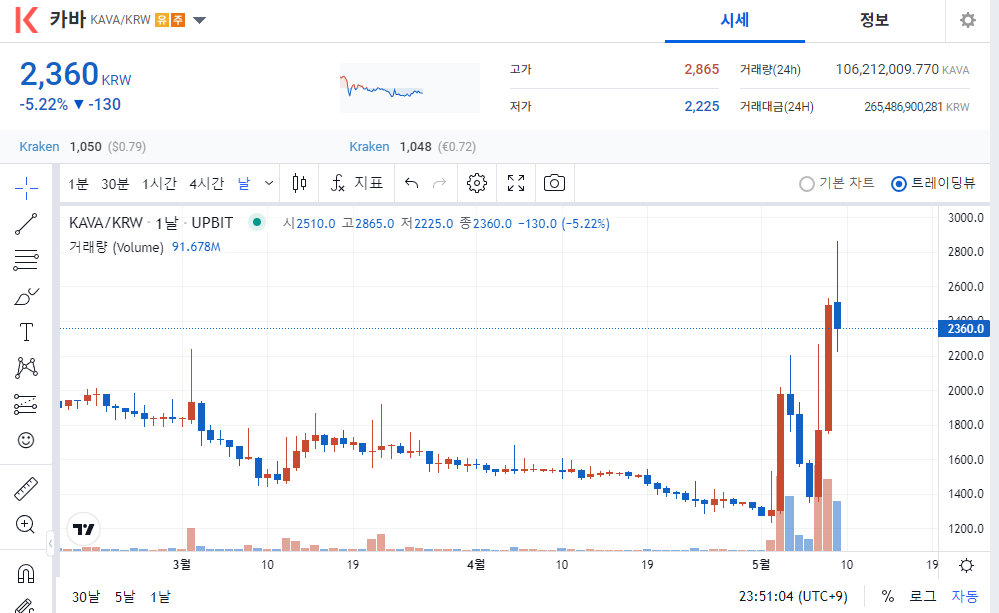Take a chart snapshot with camera icon
Viewport: 999px width, 613px height.
pyautogui.click(x=554, y=184)
